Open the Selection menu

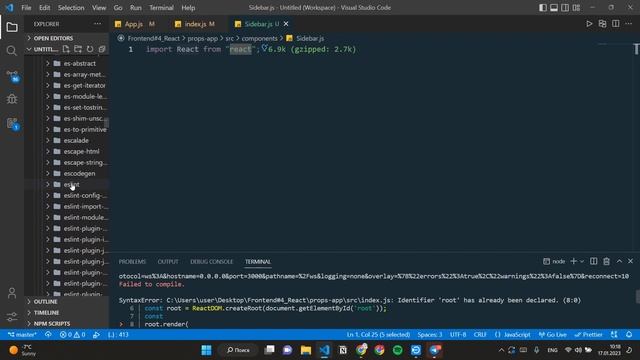(71, 8)
